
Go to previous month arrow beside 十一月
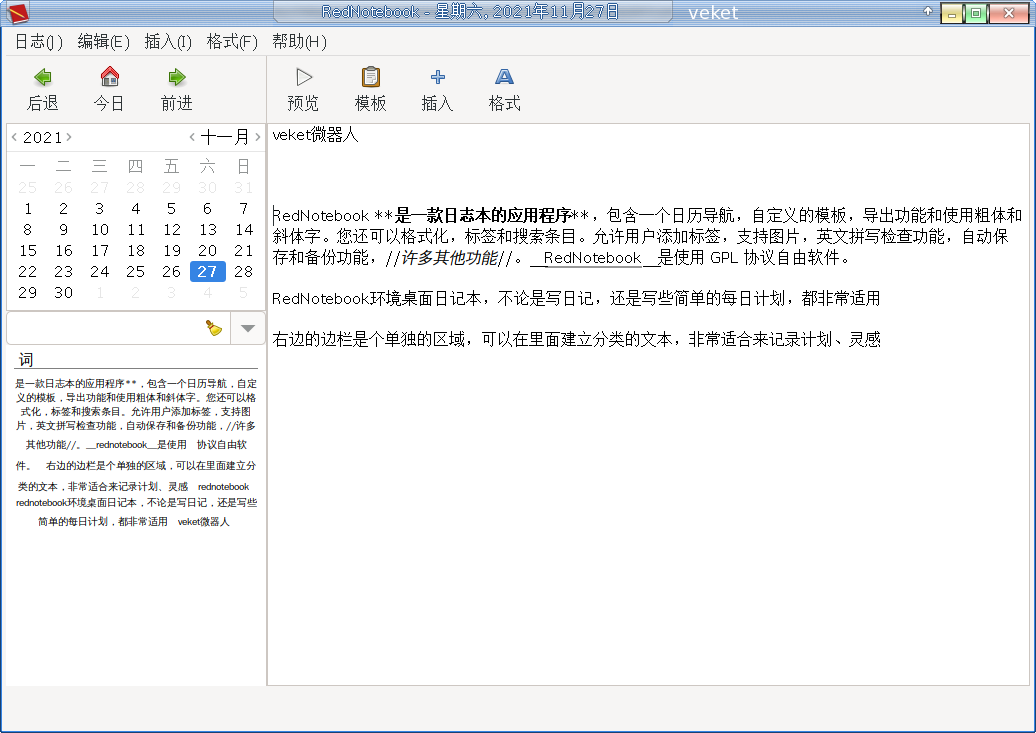click(x=192, y=137)
